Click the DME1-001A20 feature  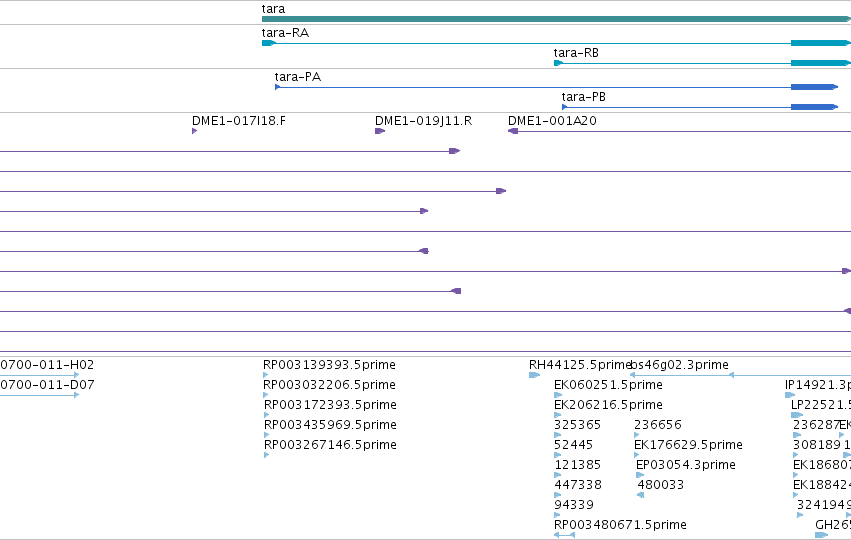pos(679,131)
